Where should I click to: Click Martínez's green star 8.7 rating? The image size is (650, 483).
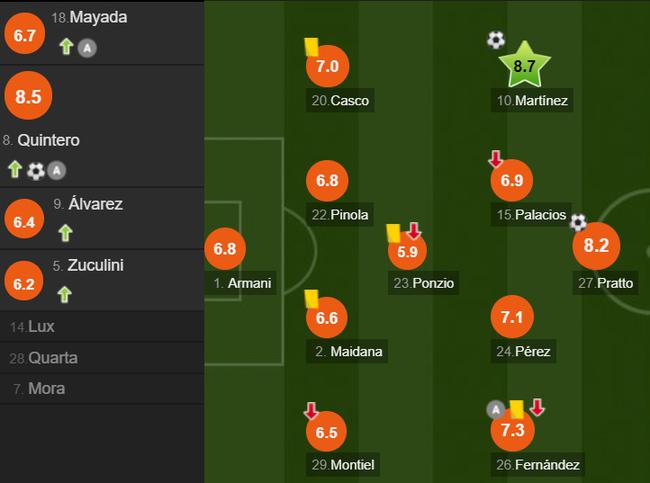(524, 64)
